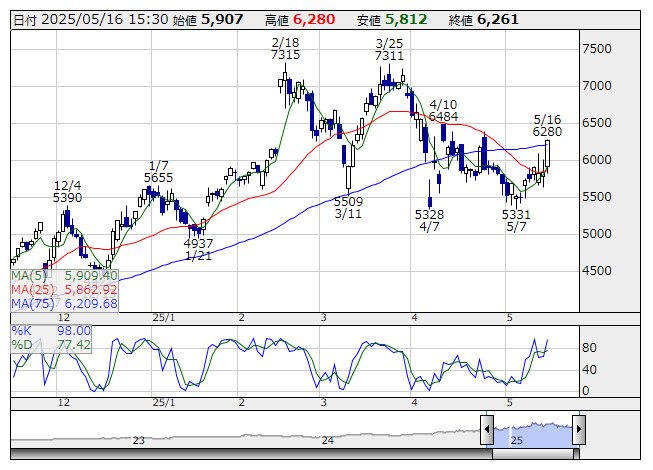Click the MA(75) 6,209.68 legend entry
Image resolution: width=653 pixels, height=470 pixels.
[65, 303]
